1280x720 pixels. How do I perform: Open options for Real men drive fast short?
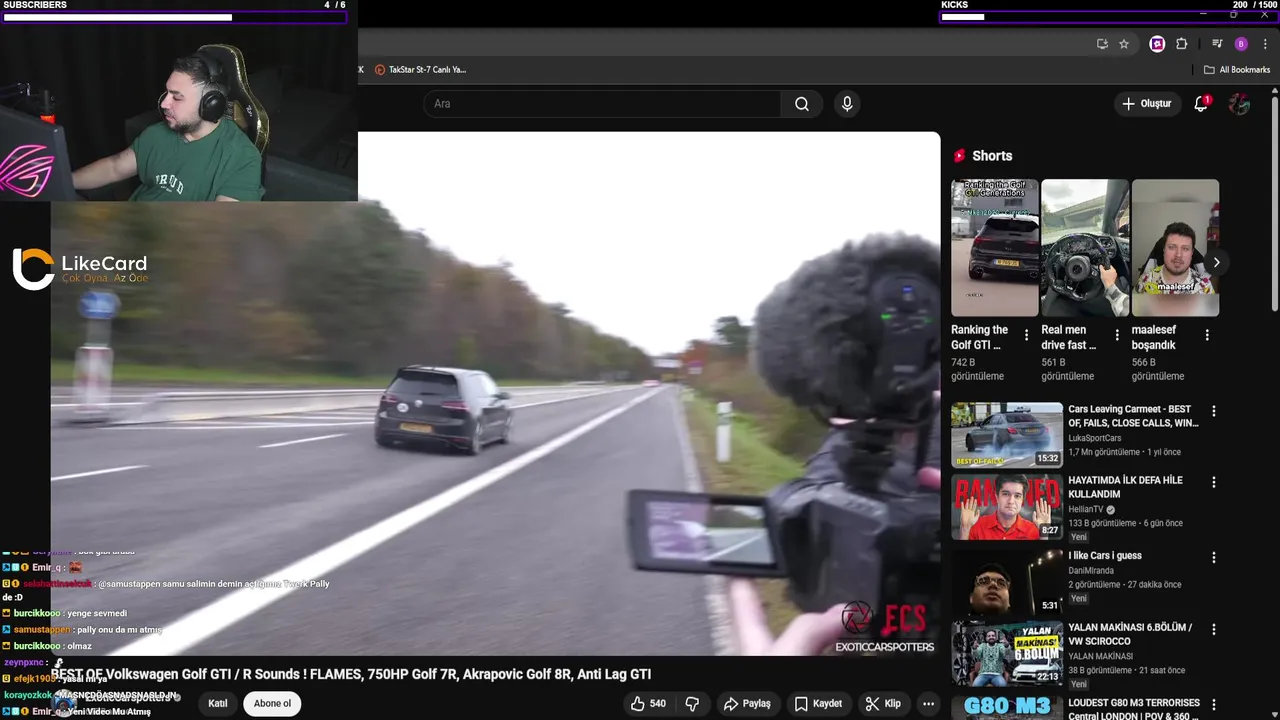[x=1117, y=336]
